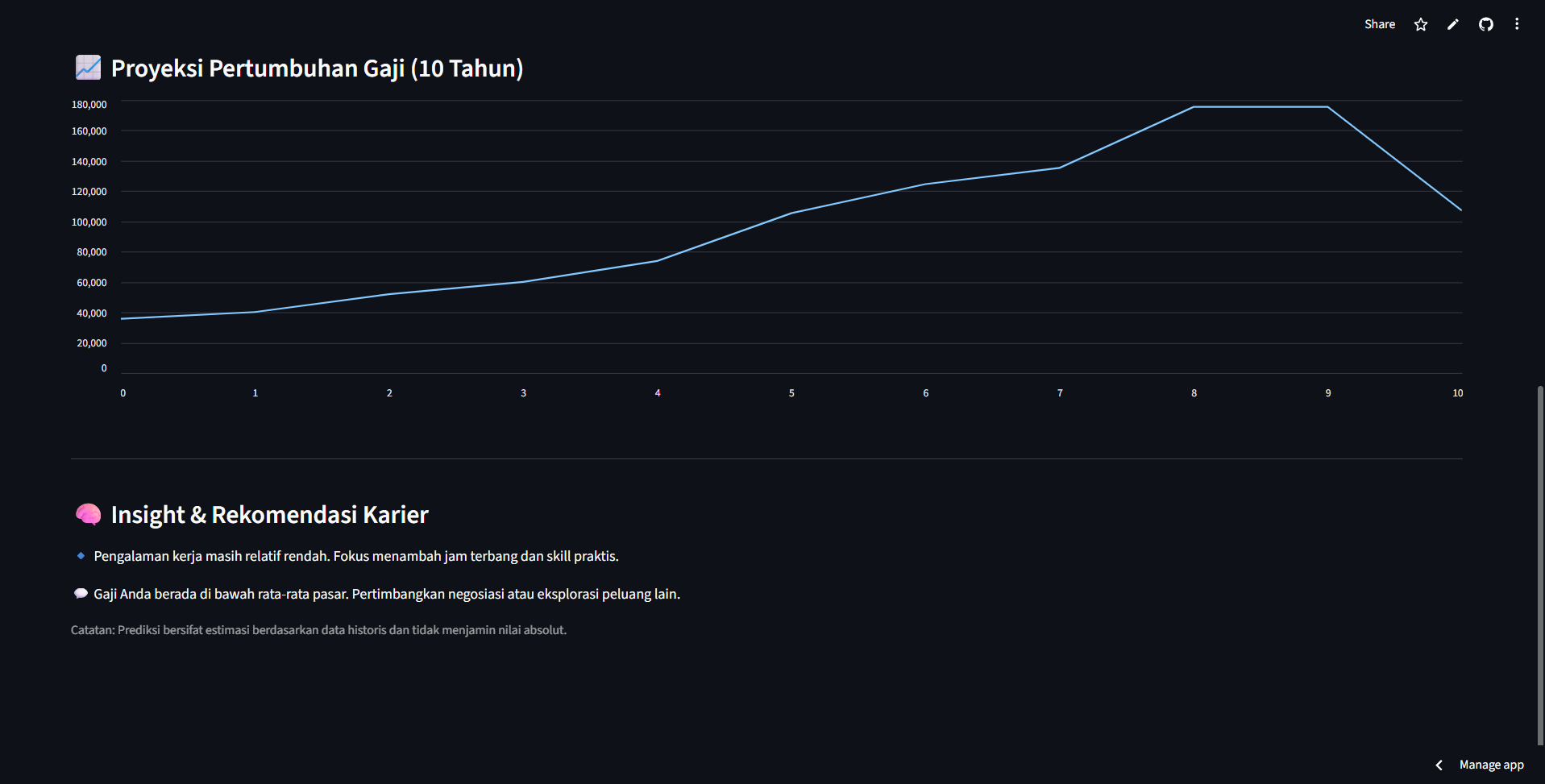The height and width of the screenshot is (784, 1545).
Task: Expand the chevron beside Manage app
Action: (1439, 765)
